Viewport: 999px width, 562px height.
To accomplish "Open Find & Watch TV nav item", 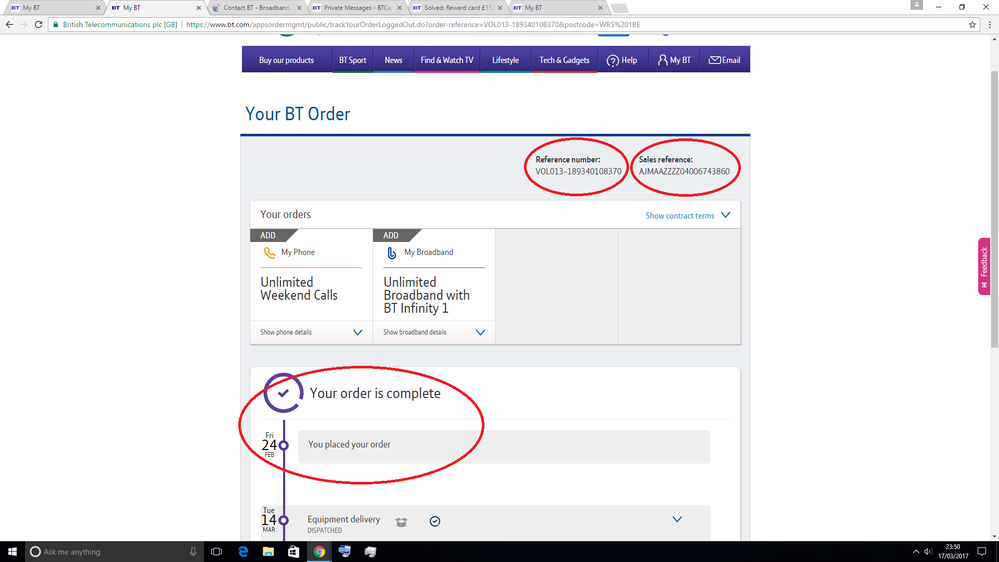I will click(447, 60).
